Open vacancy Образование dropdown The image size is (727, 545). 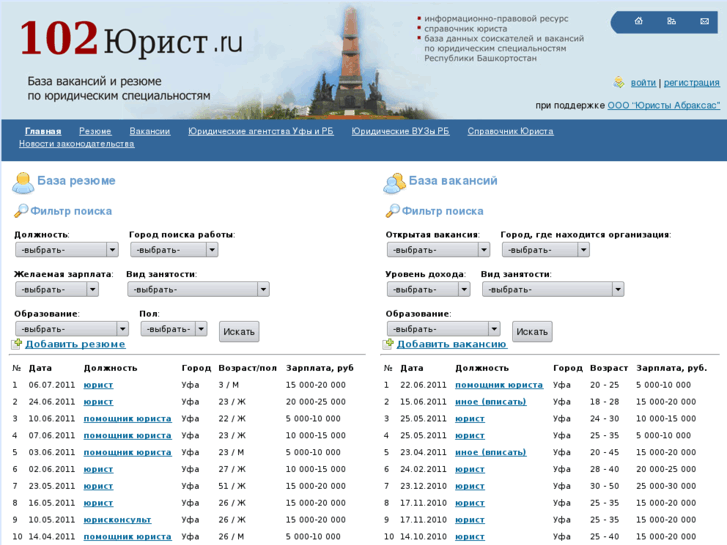point(443,329)
